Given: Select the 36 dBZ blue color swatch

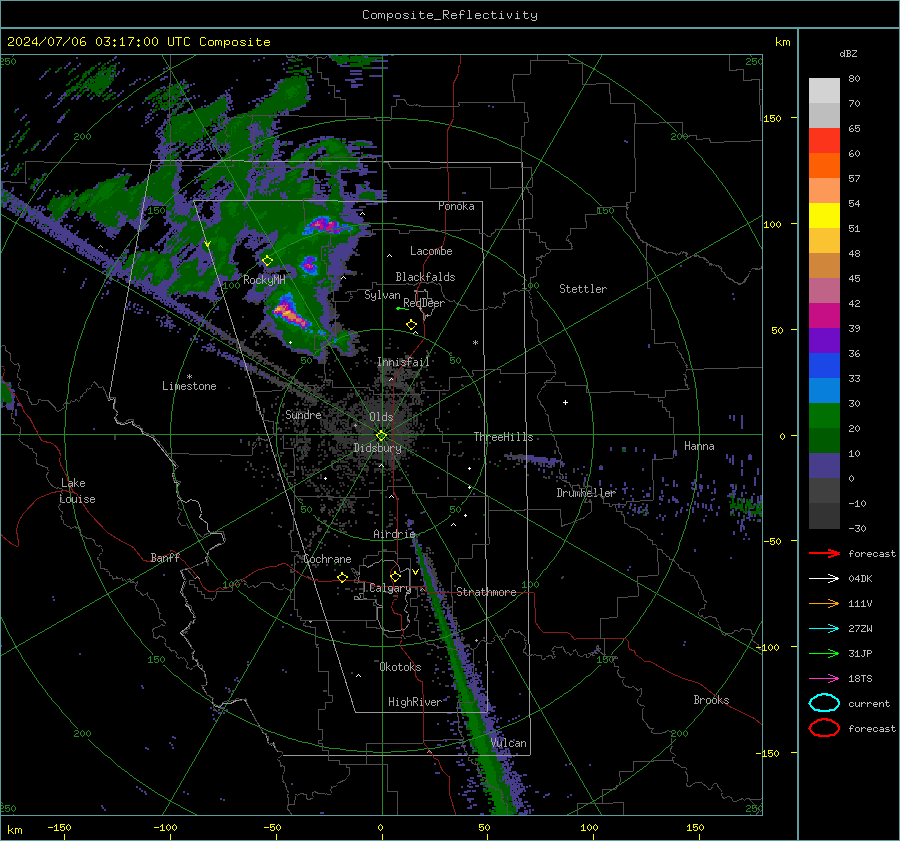Looking at the screenshot, I should click(824, 366).
